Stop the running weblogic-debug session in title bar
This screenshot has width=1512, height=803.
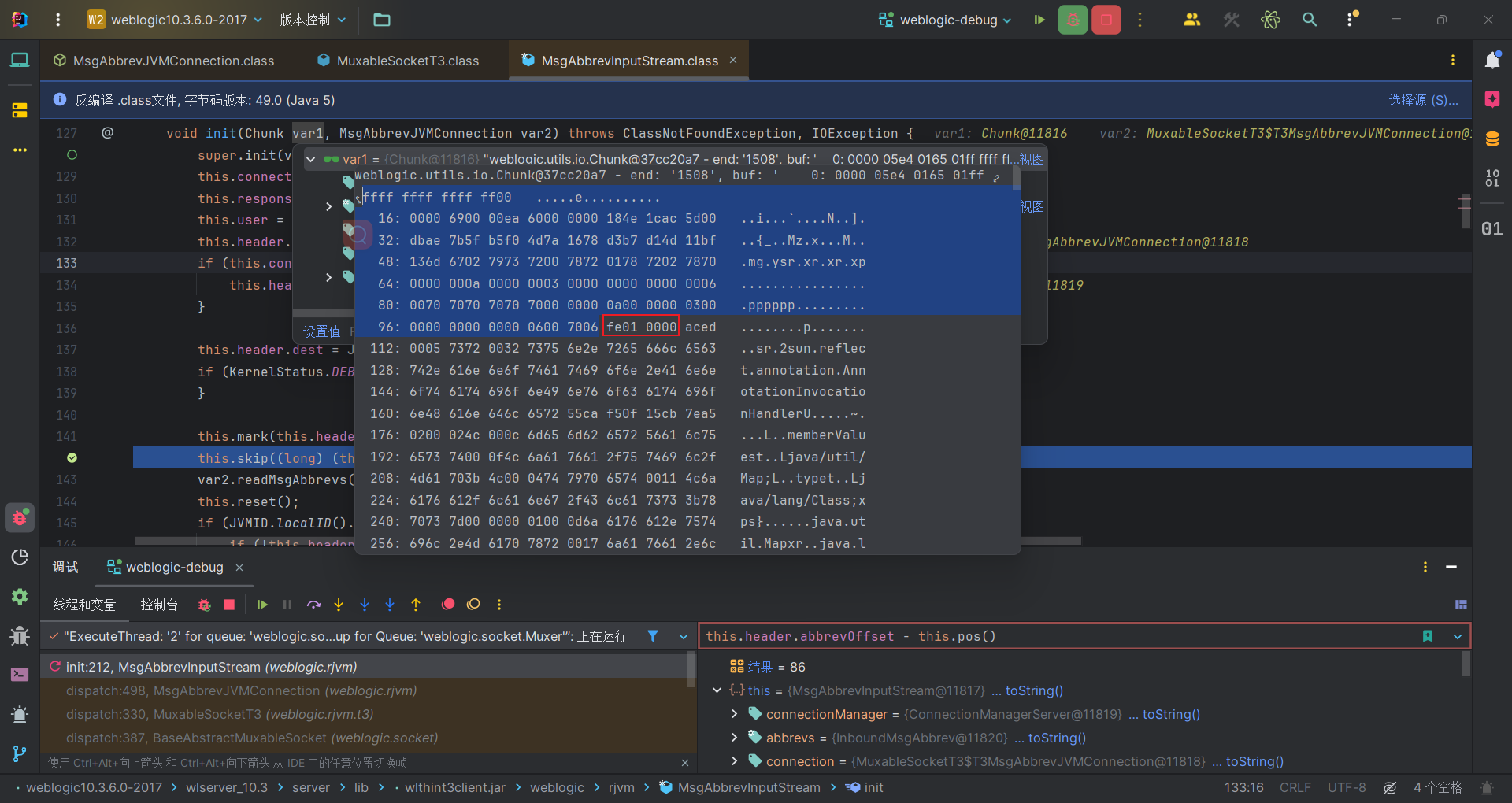pos(1106,20)
